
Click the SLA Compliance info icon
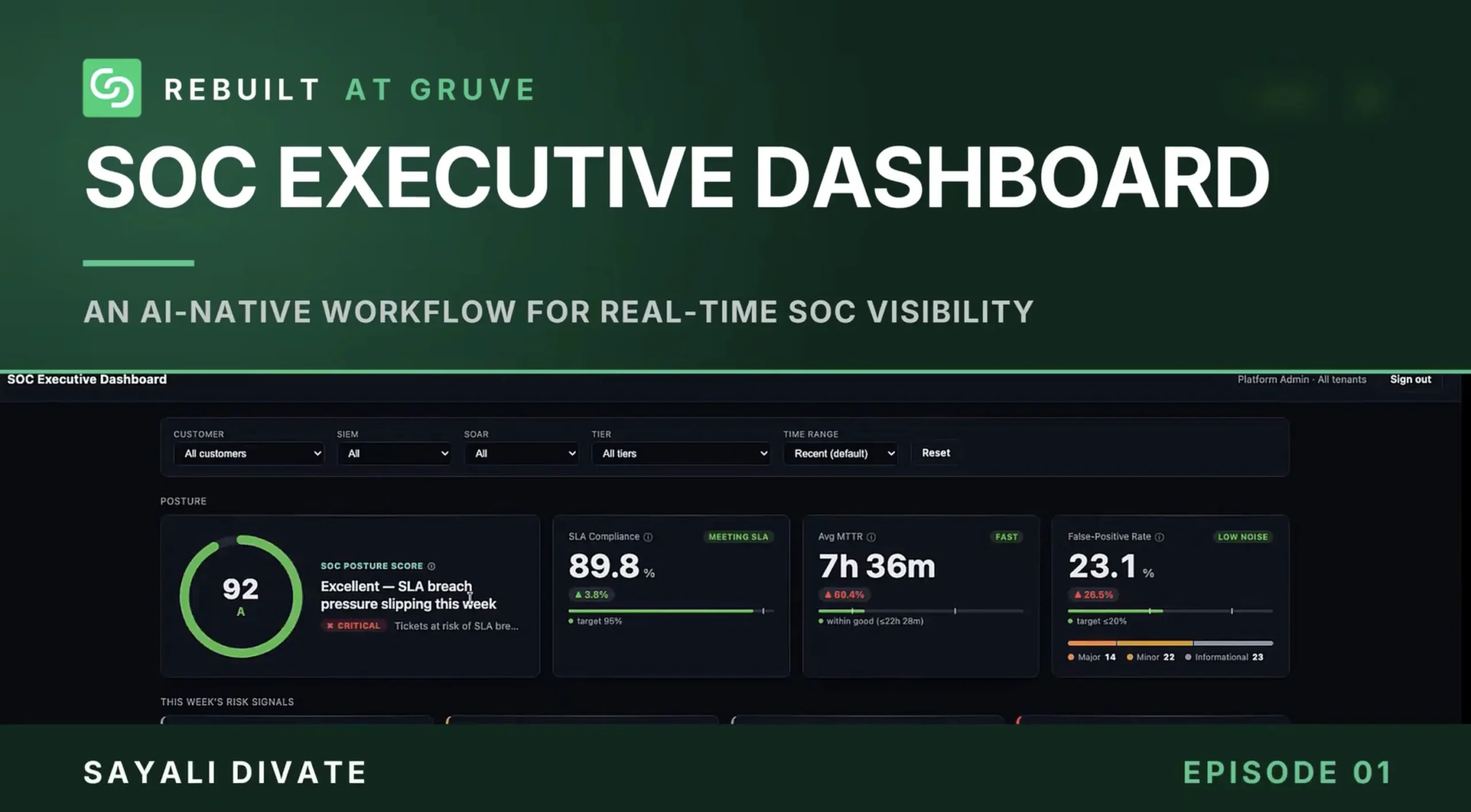(x=648, y=537)
